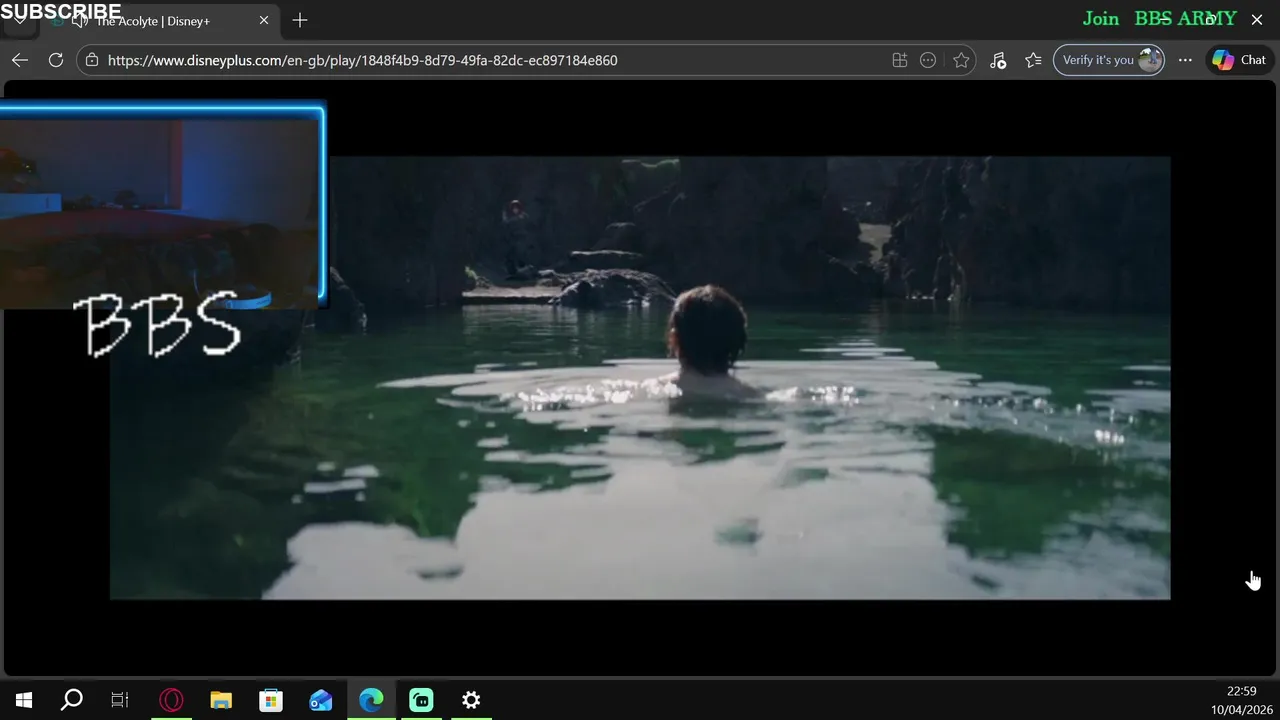Viewport: 1280px width, 720px height.
Task: Go back to the previous page
Action: point(20,60)
